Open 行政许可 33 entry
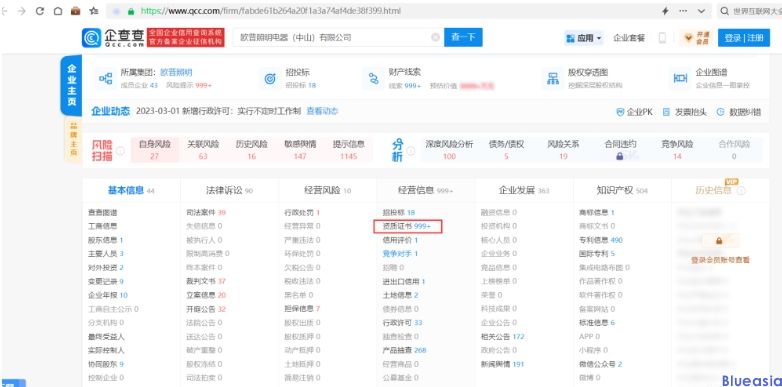 [x=402, y=323]
